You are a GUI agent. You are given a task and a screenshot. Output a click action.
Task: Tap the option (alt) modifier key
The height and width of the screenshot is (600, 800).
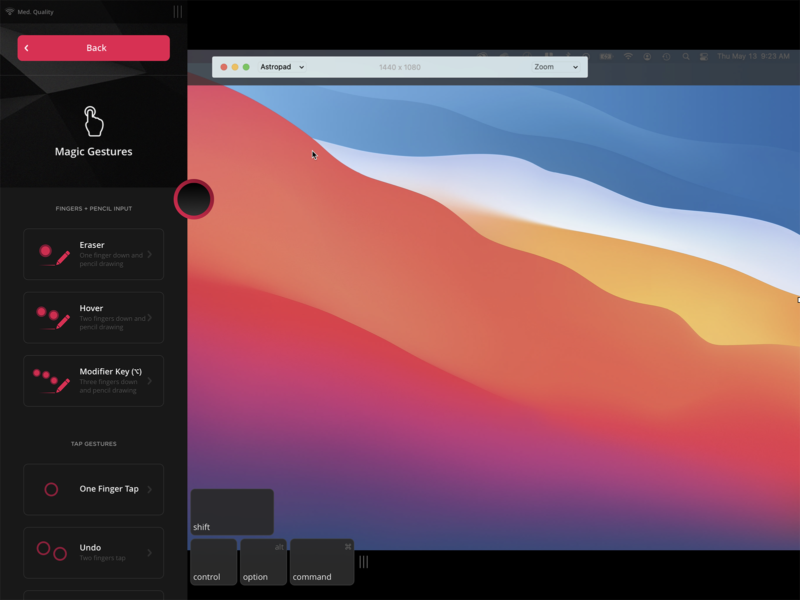tap(263, 562)
